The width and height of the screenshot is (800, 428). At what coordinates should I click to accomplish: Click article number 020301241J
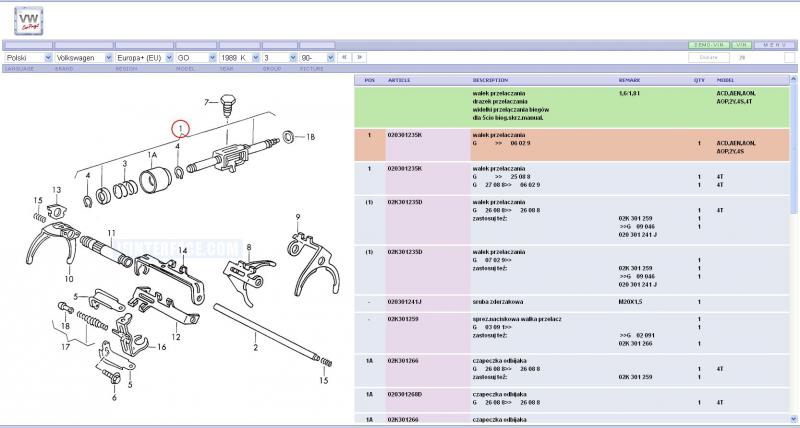[405, 302]
